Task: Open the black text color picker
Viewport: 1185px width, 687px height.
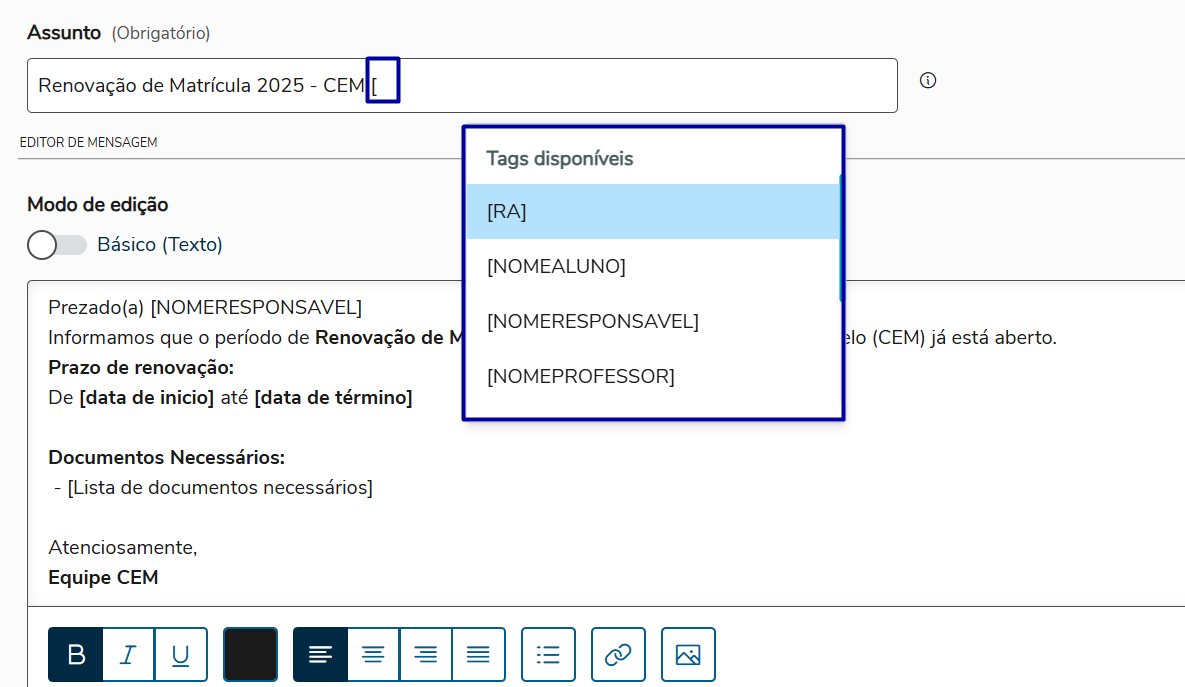Action: (x=250, y=655)
